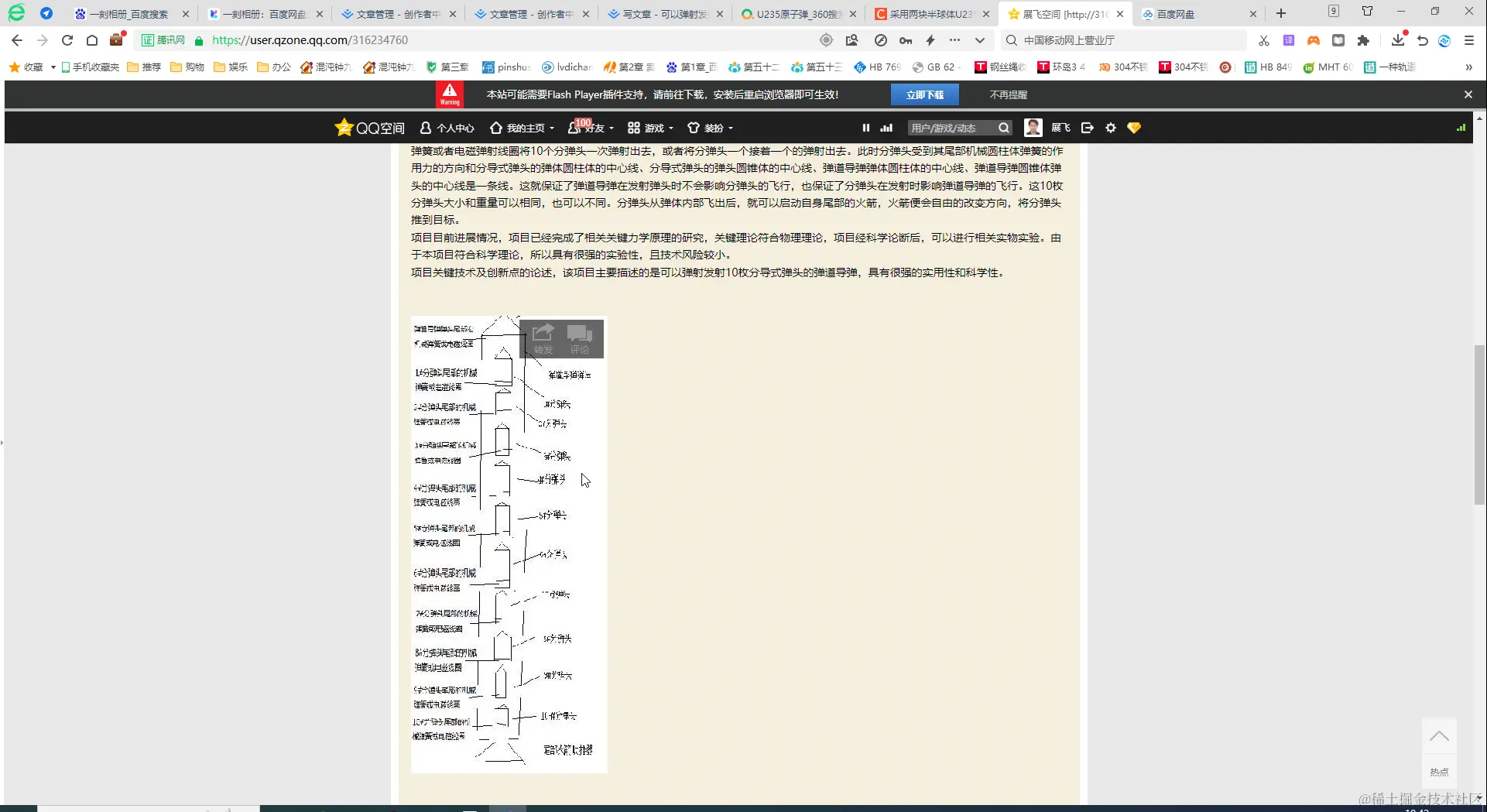Screen dimensions: 1487x812
Task: Open the browser hamburger menu
Action: 1468,39
